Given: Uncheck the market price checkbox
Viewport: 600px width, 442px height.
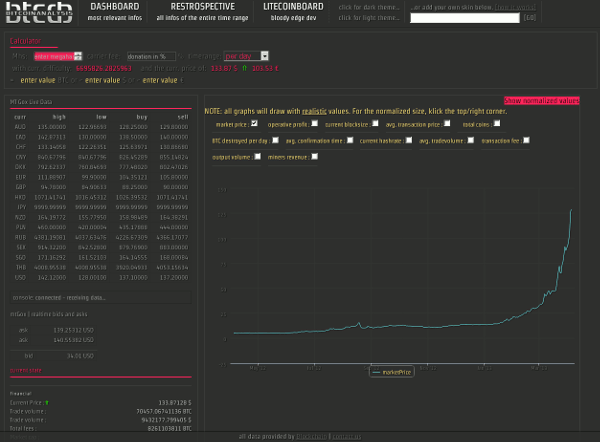Looking at the screenshot, I should [254, 123].
